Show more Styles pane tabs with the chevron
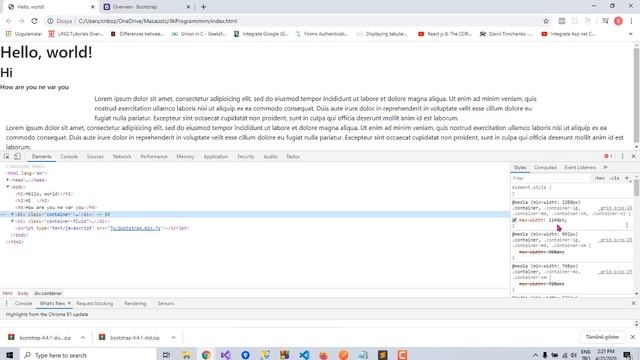 tap(605, 167)
